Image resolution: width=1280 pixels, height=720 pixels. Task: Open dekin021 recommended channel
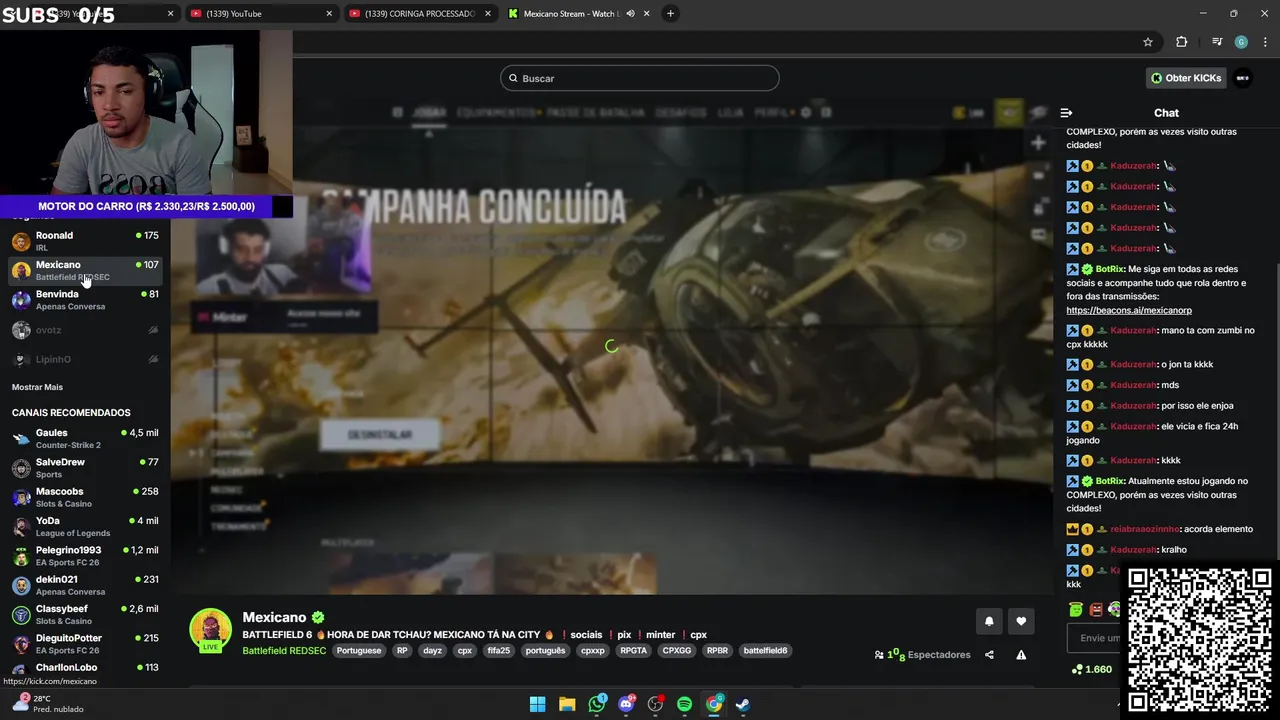(x=85, y=585)
